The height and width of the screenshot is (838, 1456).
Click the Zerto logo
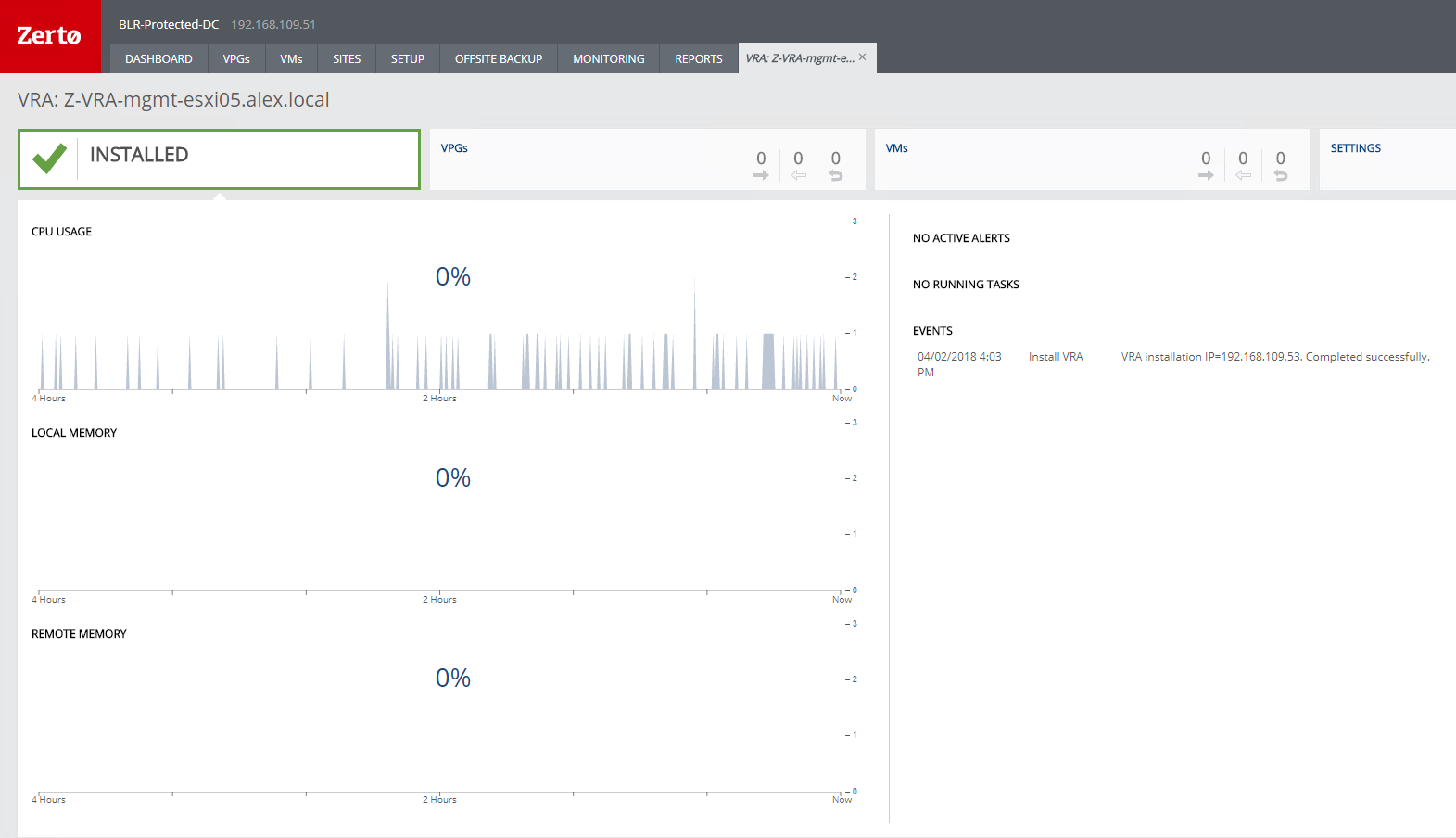(49, 36)
